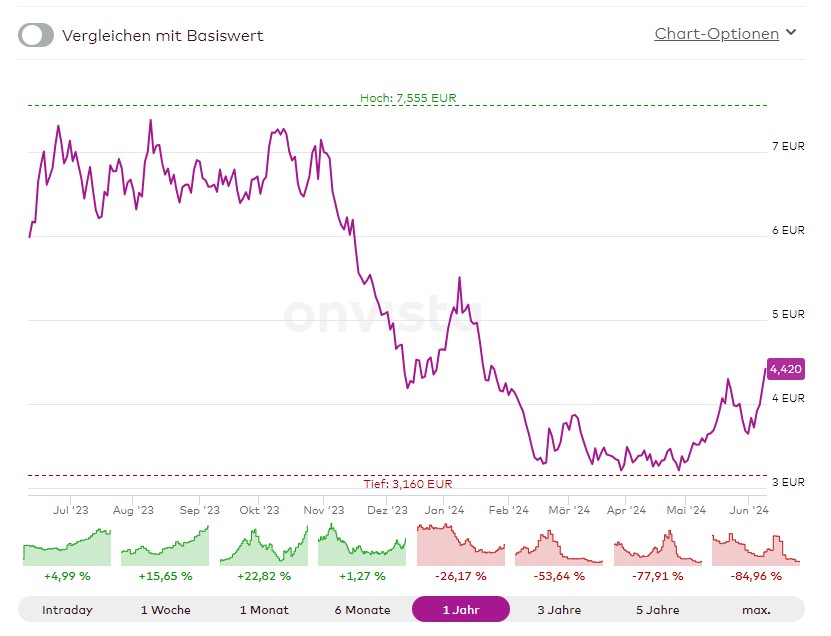Click the +15,65 % weekly mini chart
The image size is (831, 636).
165,547
